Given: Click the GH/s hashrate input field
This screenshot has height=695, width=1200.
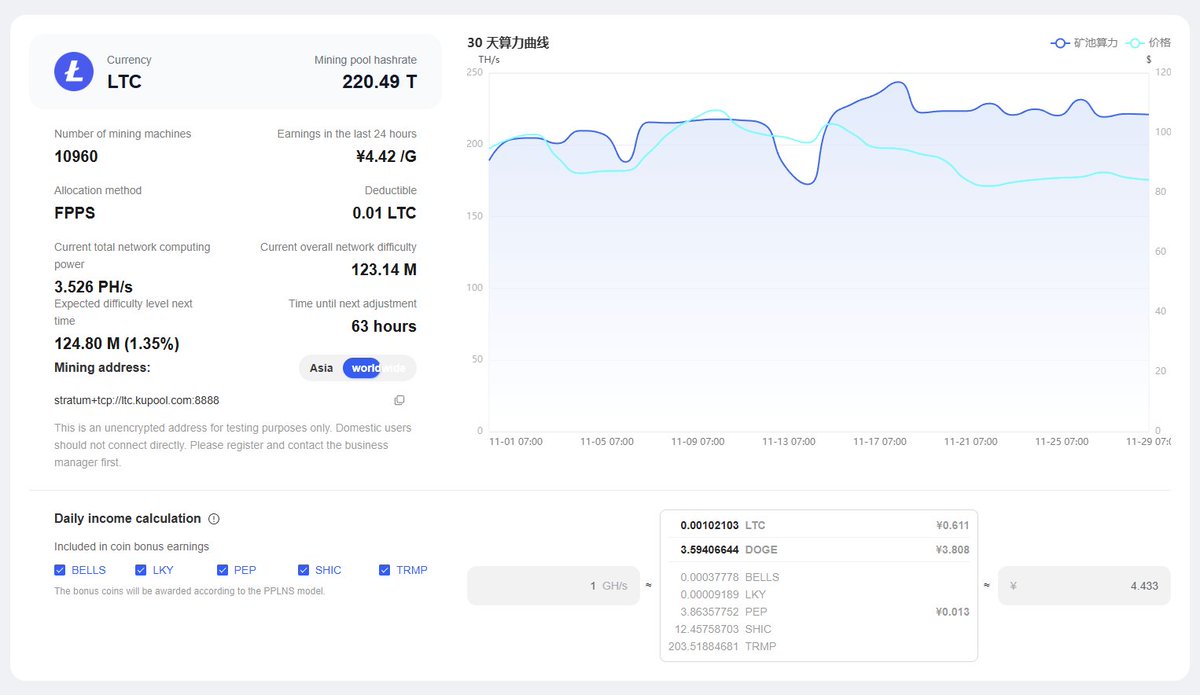Looking at the screenshot, I should coord(553,586).
